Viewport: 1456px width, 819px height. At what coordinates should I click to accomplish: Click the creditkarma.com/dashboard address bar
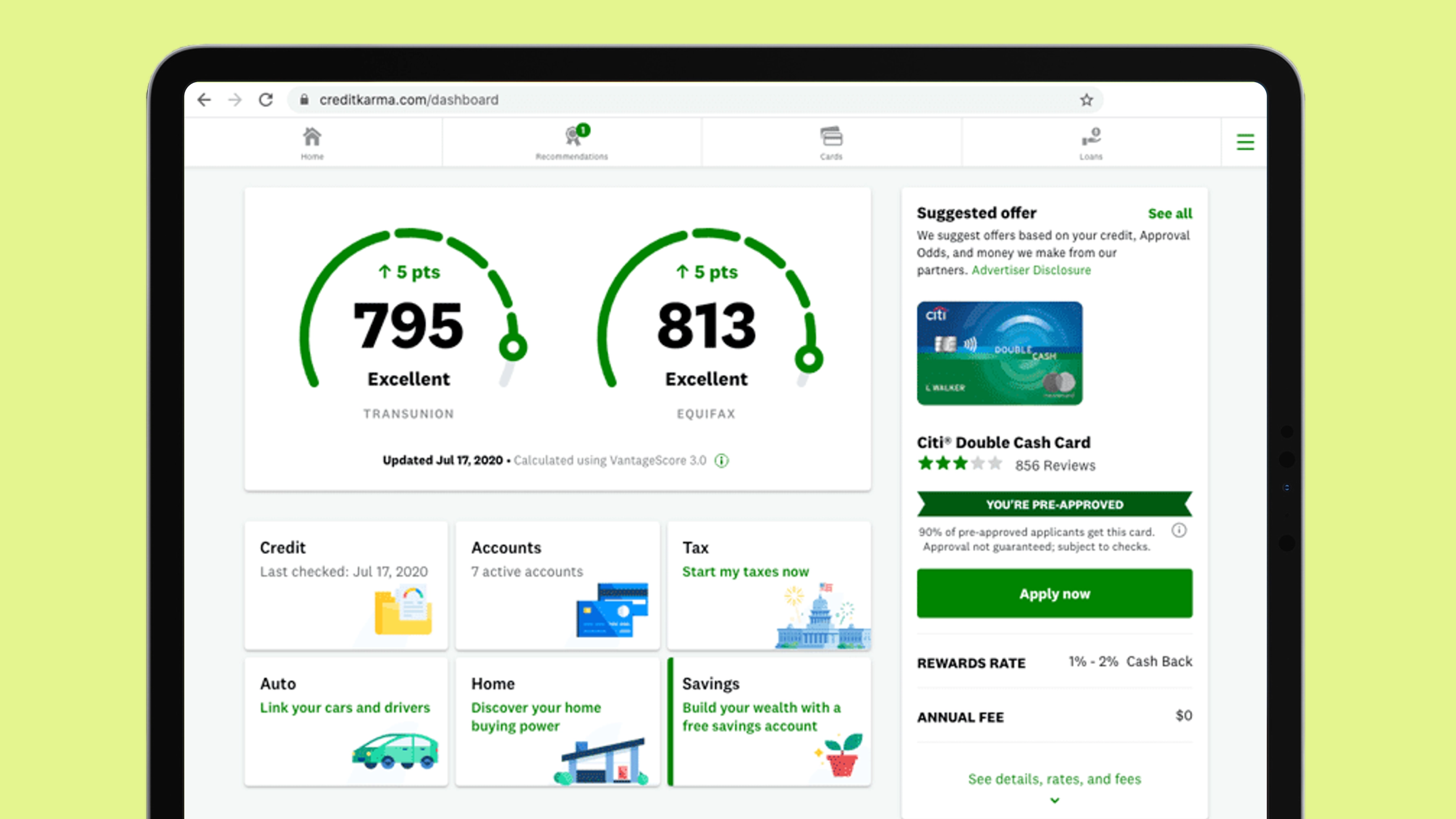[x=695, y=100]
